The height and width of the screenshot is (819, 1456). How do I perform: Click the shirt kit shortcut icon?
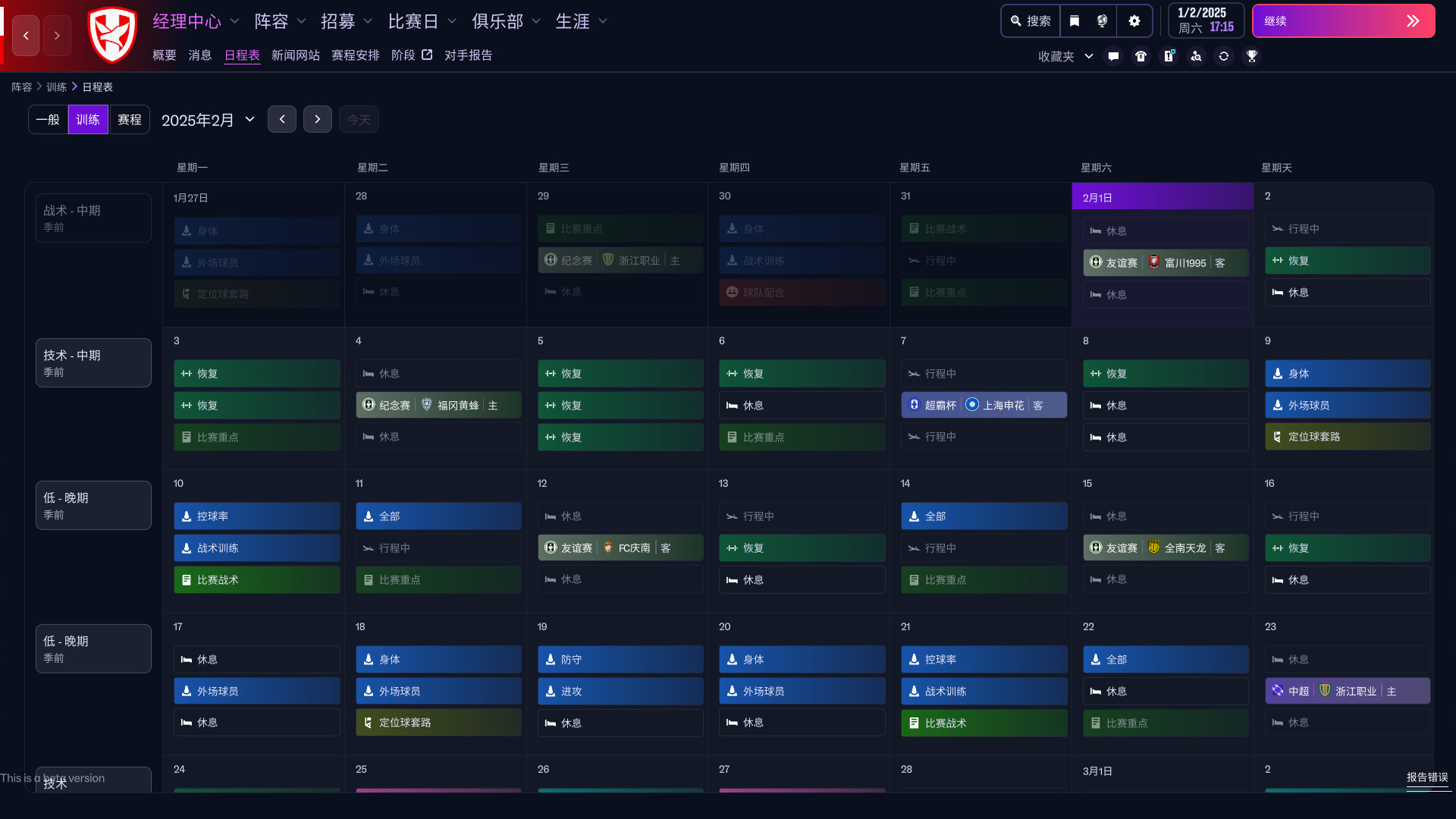[x=1141, y=56]
